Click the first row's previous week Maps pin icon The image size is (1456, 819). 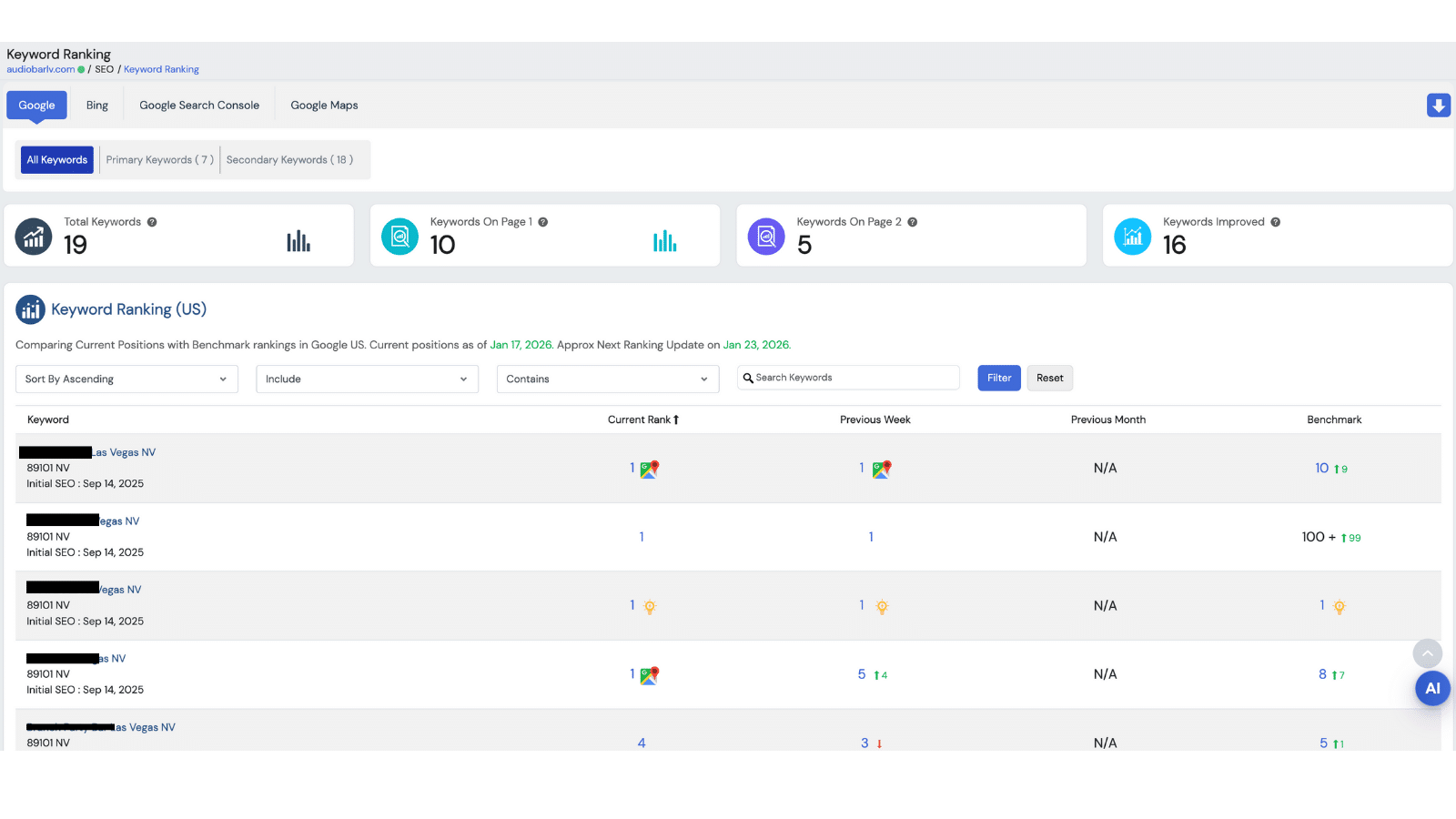coord(882,470)
